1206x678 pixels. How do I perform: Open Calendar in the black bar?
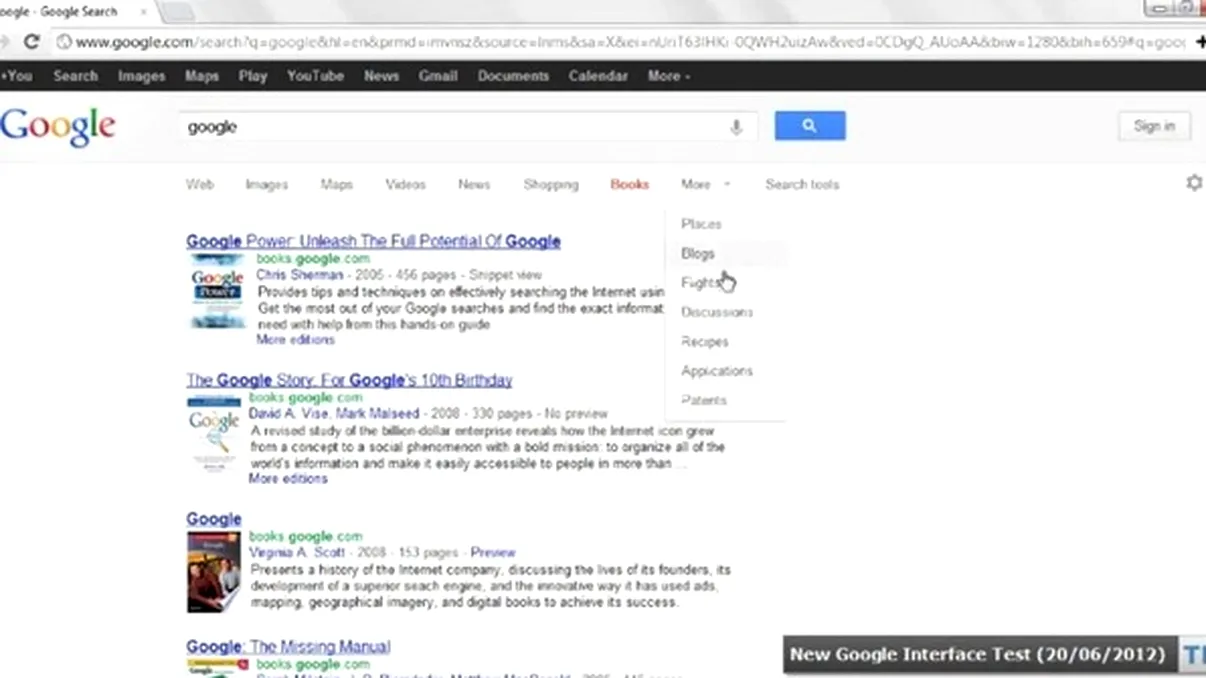pyautogui.click(x=598, y=76)
